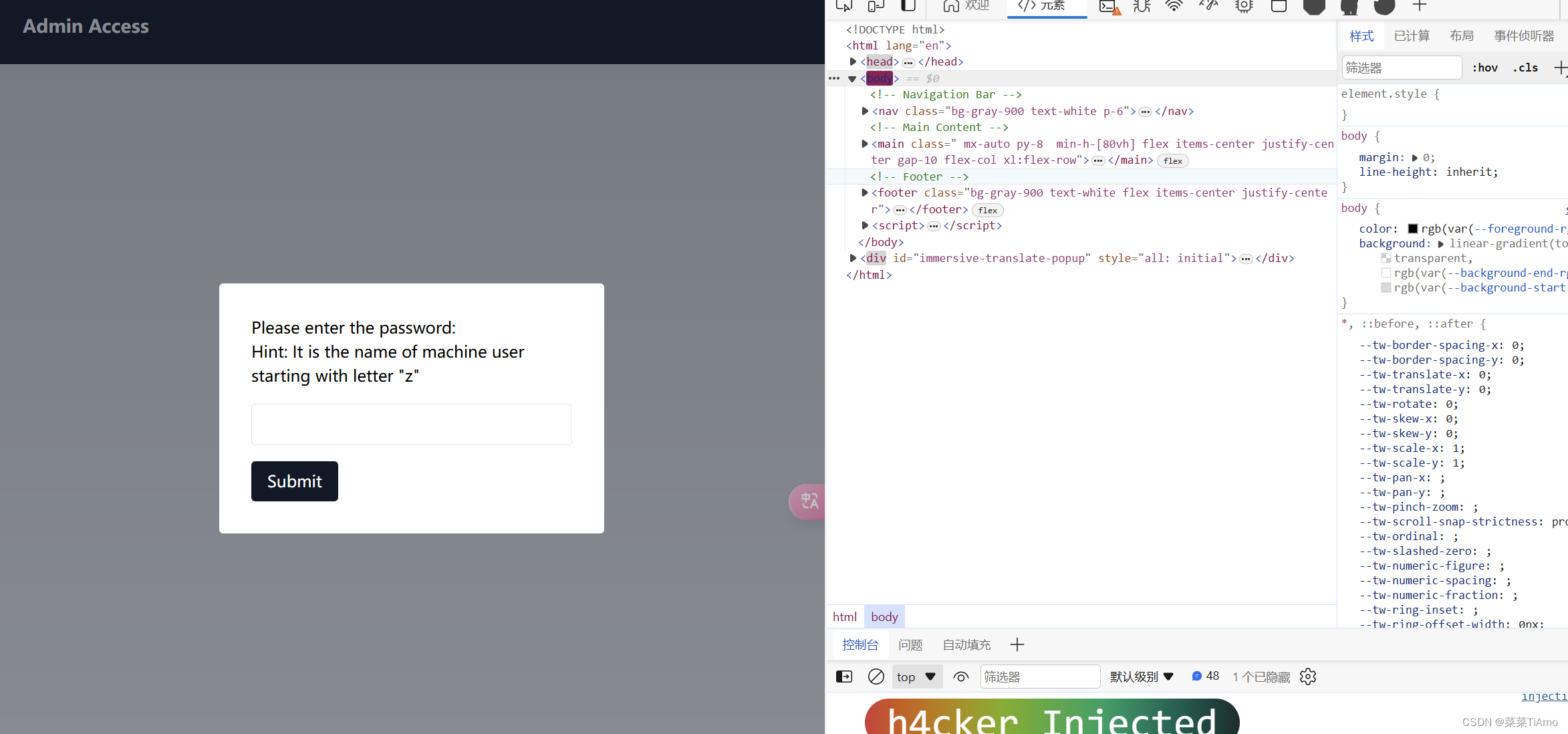Image resolution: width=1568 pixels, height=734 pixels.
Task: Follow the injected source link in console
Action: [1544, 697]
